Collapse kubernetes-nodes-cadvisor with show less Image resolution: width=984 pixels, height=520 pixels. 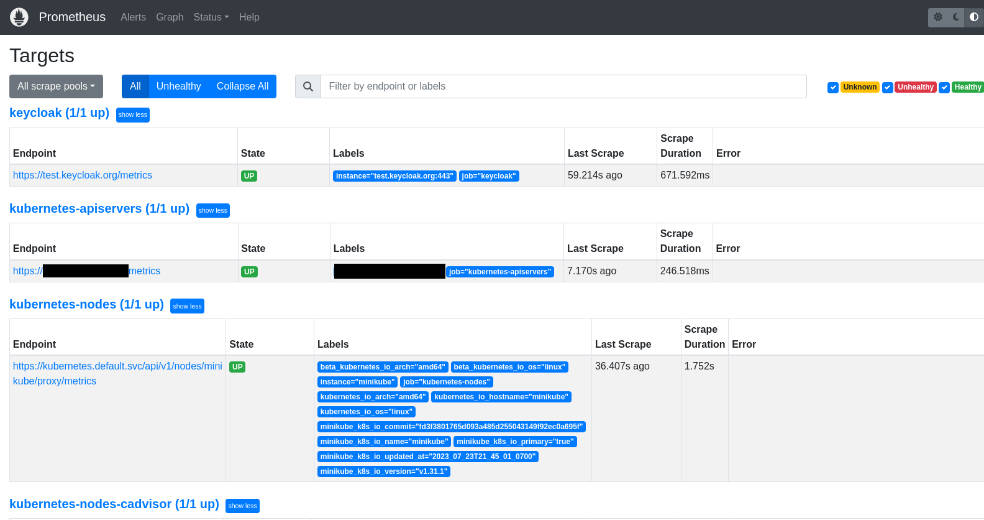(x=242, y=506)
